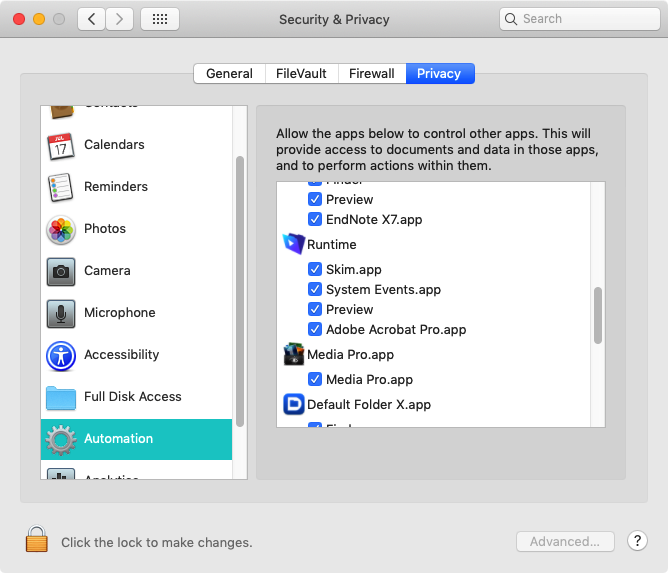
Task: Click the Adobe Acrobat Pro.app label text
Action: (x=396, y=330)
